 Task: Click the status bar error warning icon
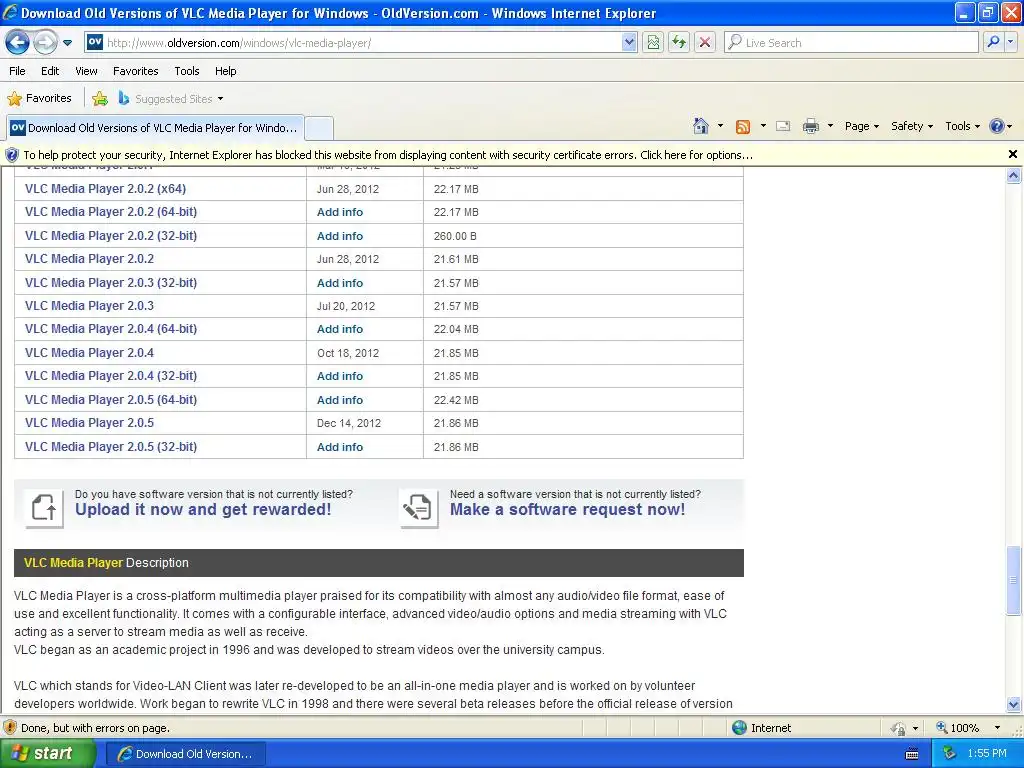coord(10,728)
